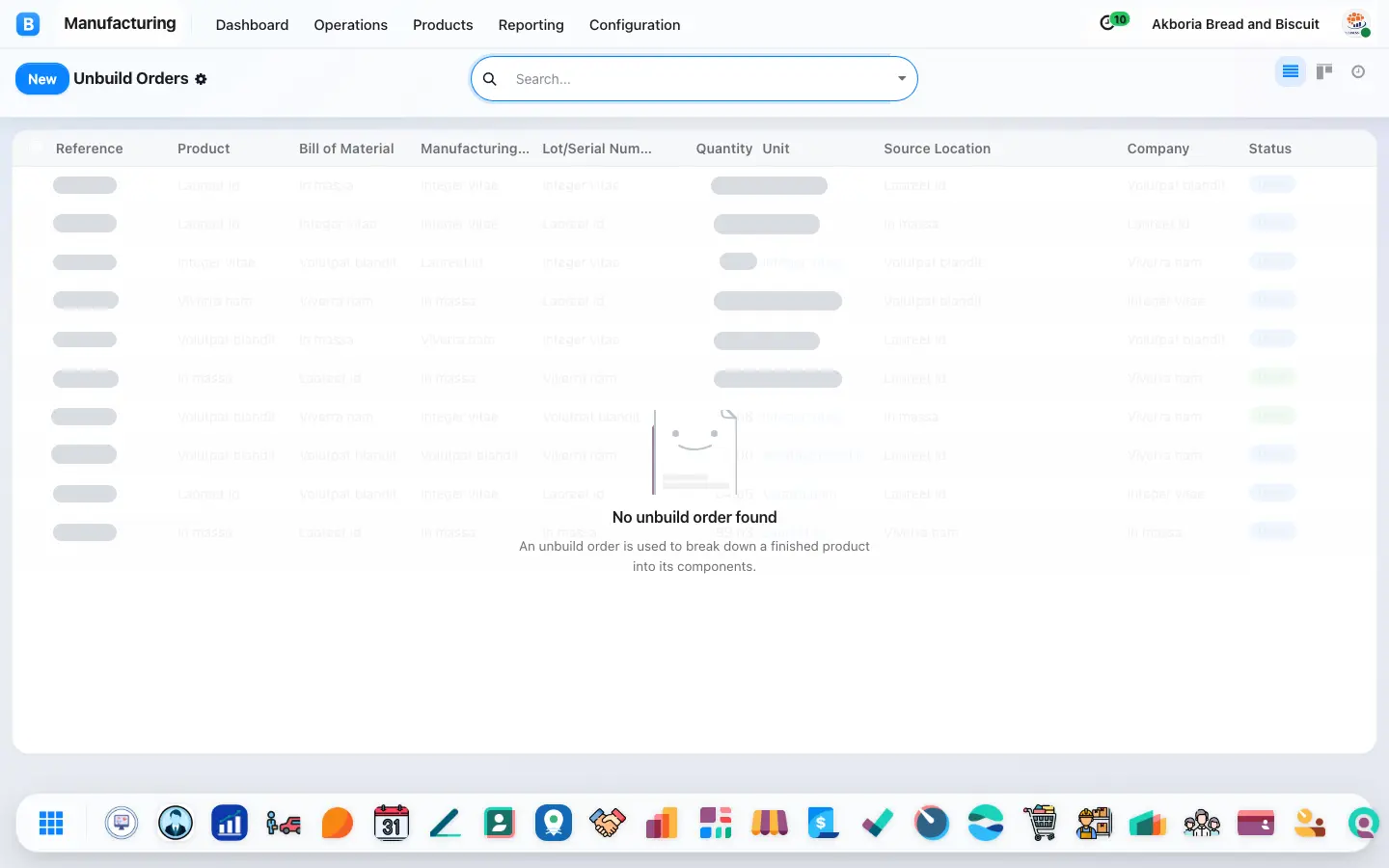Go to the Dashboard menu item
The width and height of the screenshot is (1389, 868).
pyautogui.click(x=252, y=25)
